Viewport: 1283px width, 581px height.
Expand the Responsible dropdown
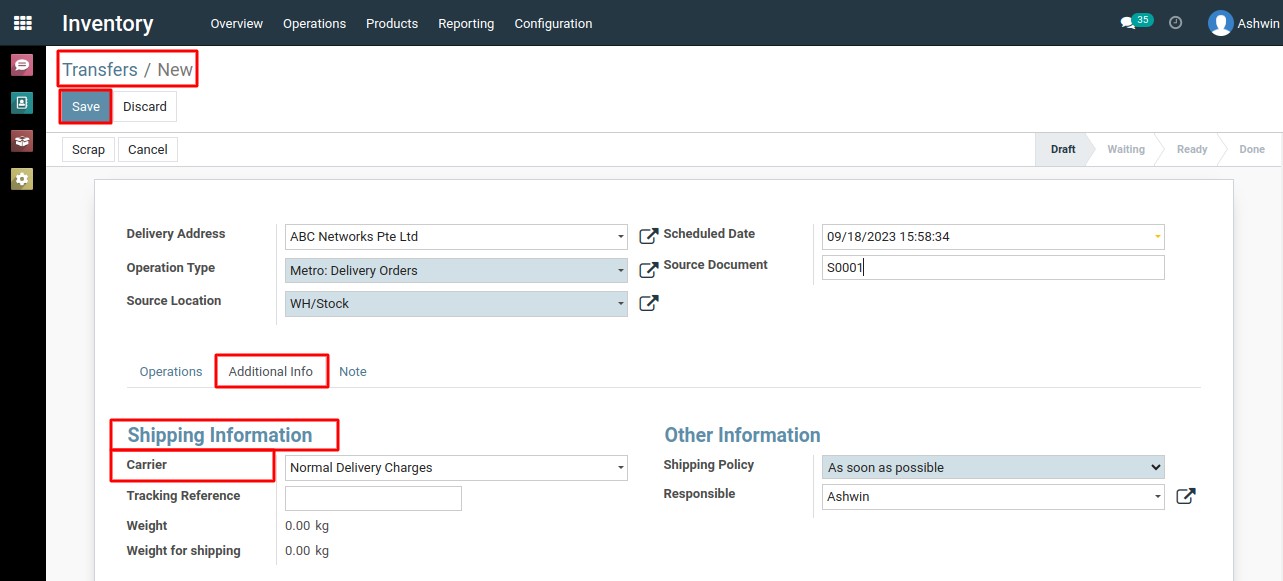[x=1158, y=496]
